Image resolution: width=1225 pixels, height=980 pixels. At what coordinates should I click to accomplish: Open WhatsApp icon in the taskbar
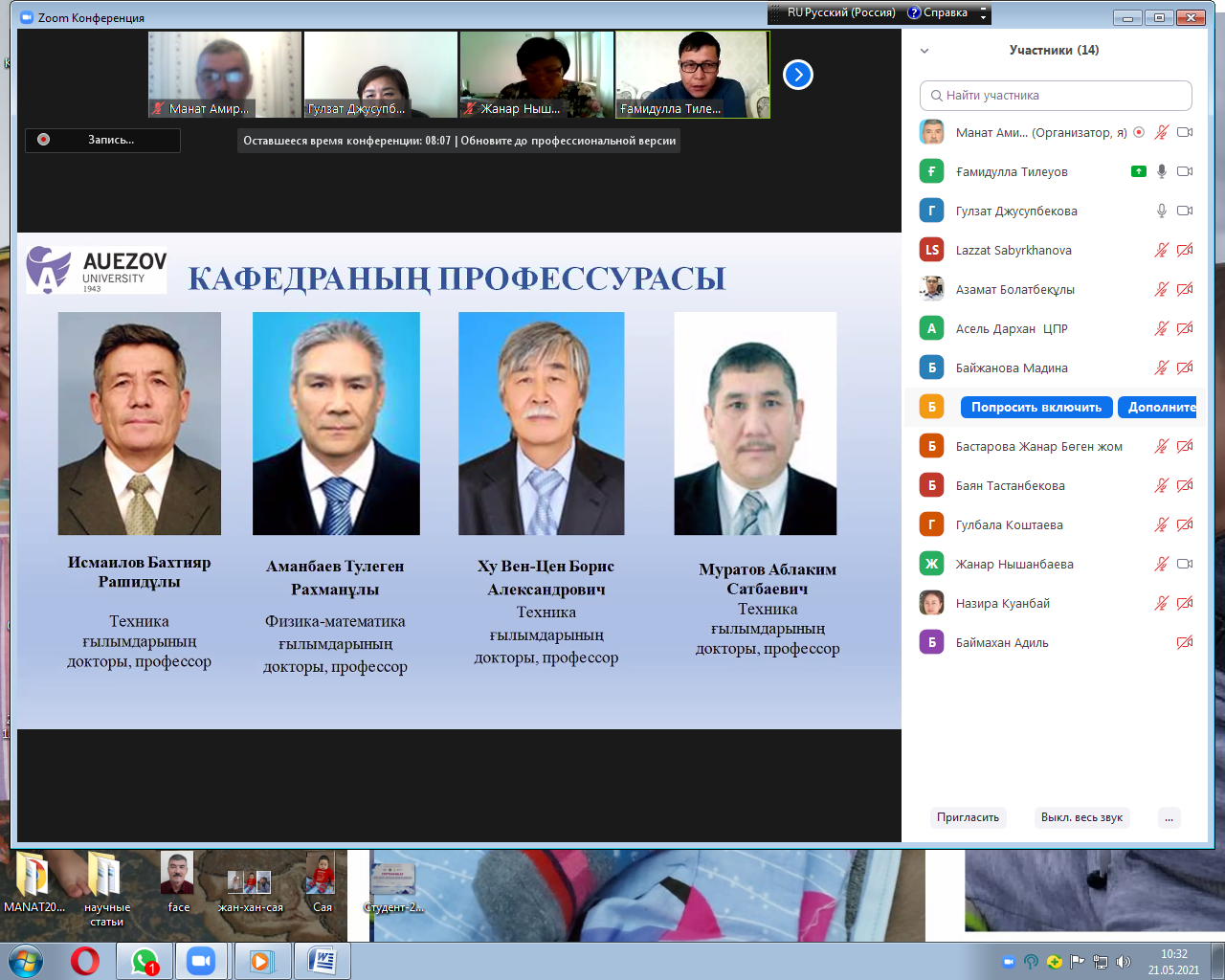(x=145, y=961)
